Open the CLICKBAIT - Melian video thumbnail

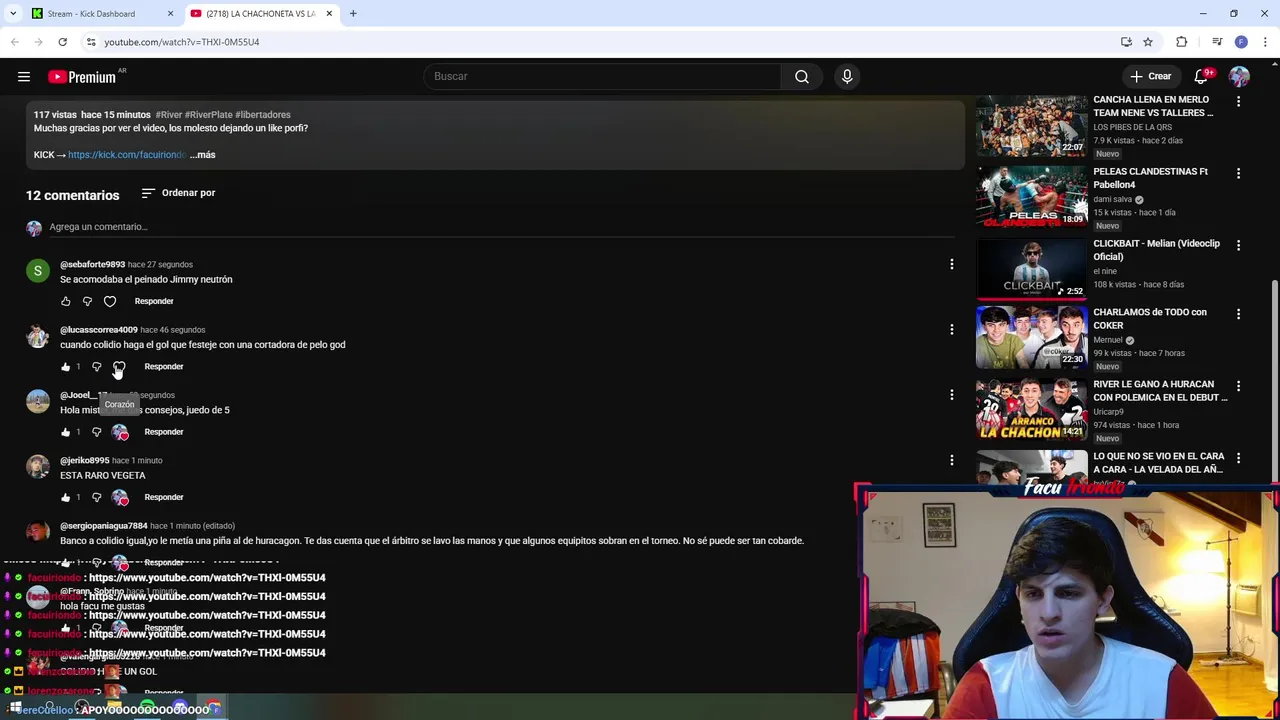point(1031,269)
